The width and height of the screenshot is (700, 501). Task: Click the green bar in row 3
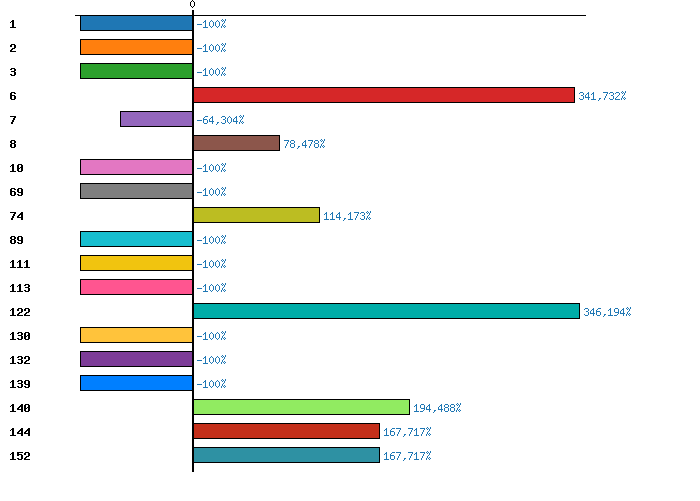coord(136,71)
